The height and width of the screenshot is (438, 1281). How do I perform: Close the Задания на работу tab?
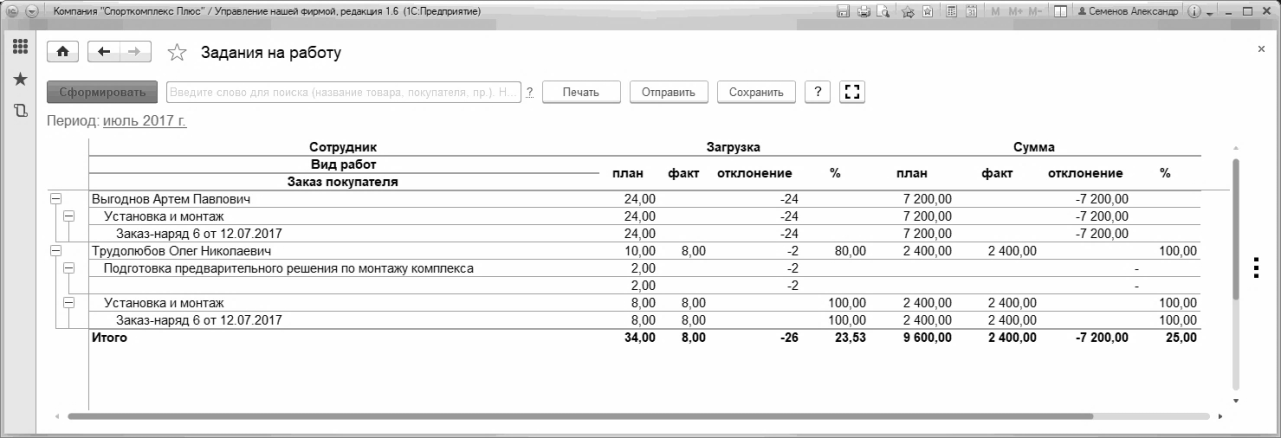pos(1260,49)
